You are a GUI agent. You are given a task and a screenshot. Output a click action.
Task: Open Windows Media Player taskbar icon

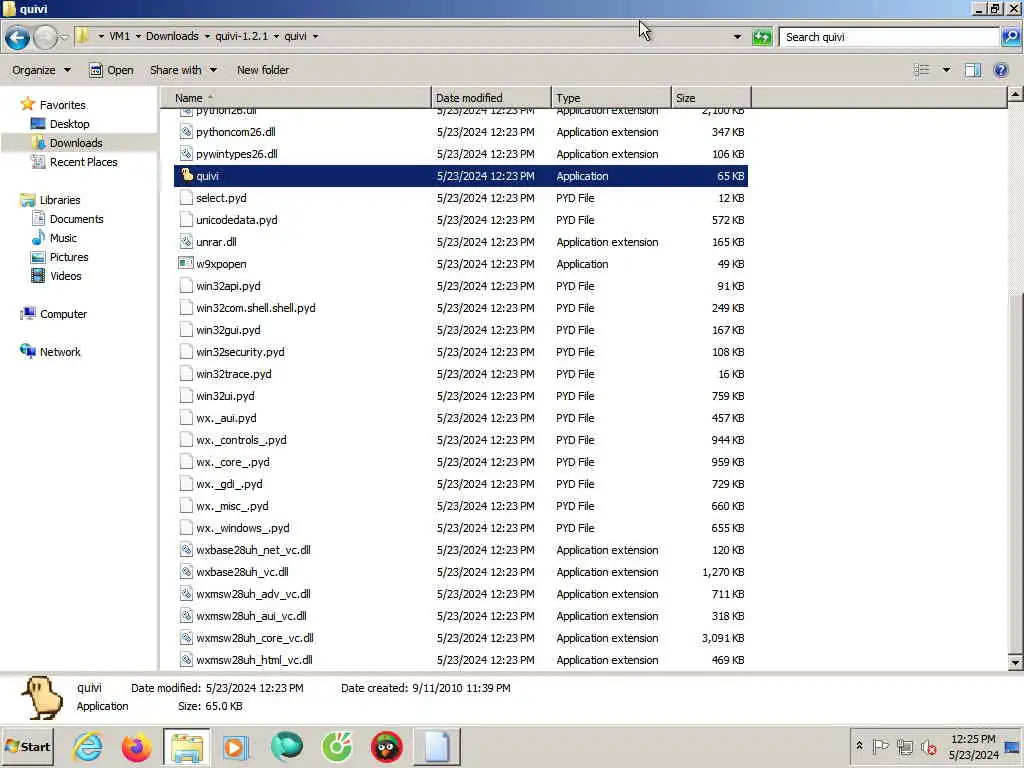tap(236, 747)
